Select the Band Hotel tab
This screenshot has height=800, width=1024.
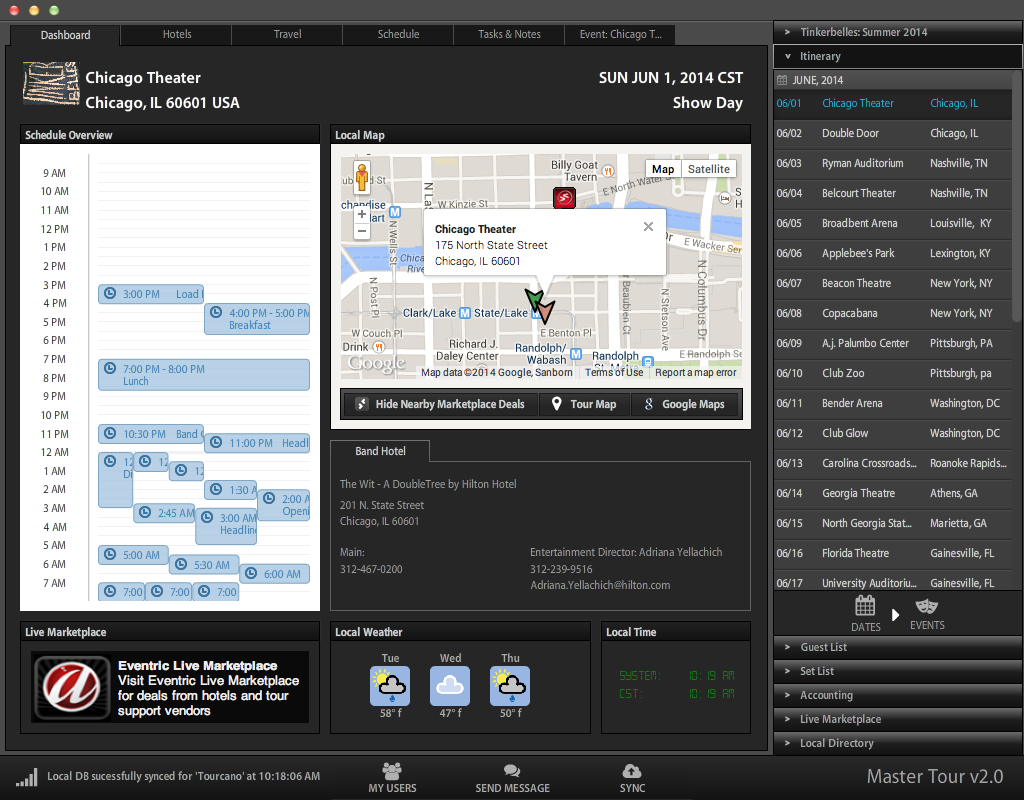(x=380, y=451)
